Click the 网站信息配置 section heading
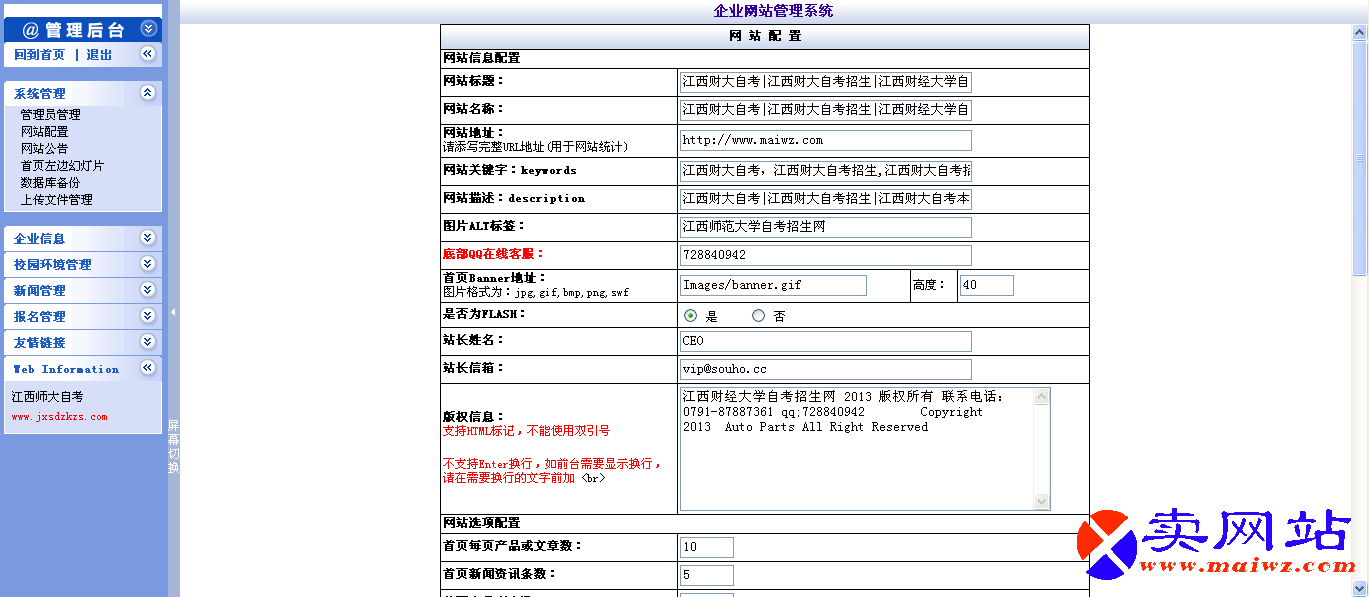 [x=481, y=58]
